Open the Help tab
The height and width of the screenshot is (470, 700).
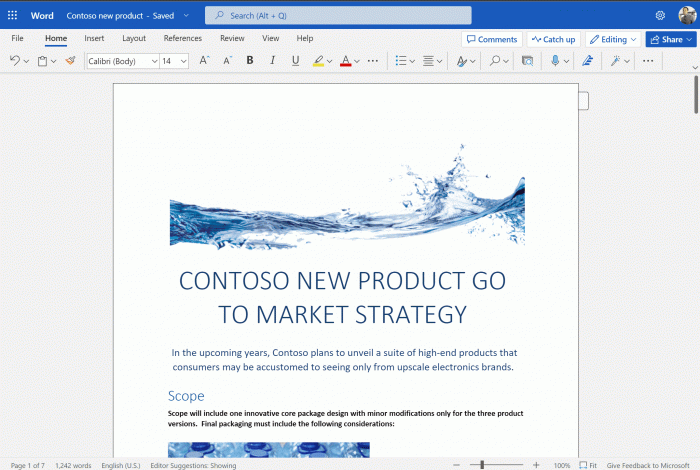click(305, 38)
